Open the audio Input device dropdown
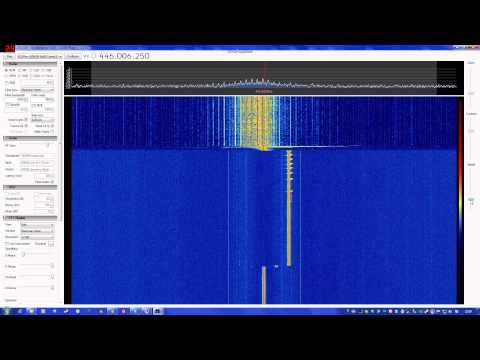 [x=37, y=163]
